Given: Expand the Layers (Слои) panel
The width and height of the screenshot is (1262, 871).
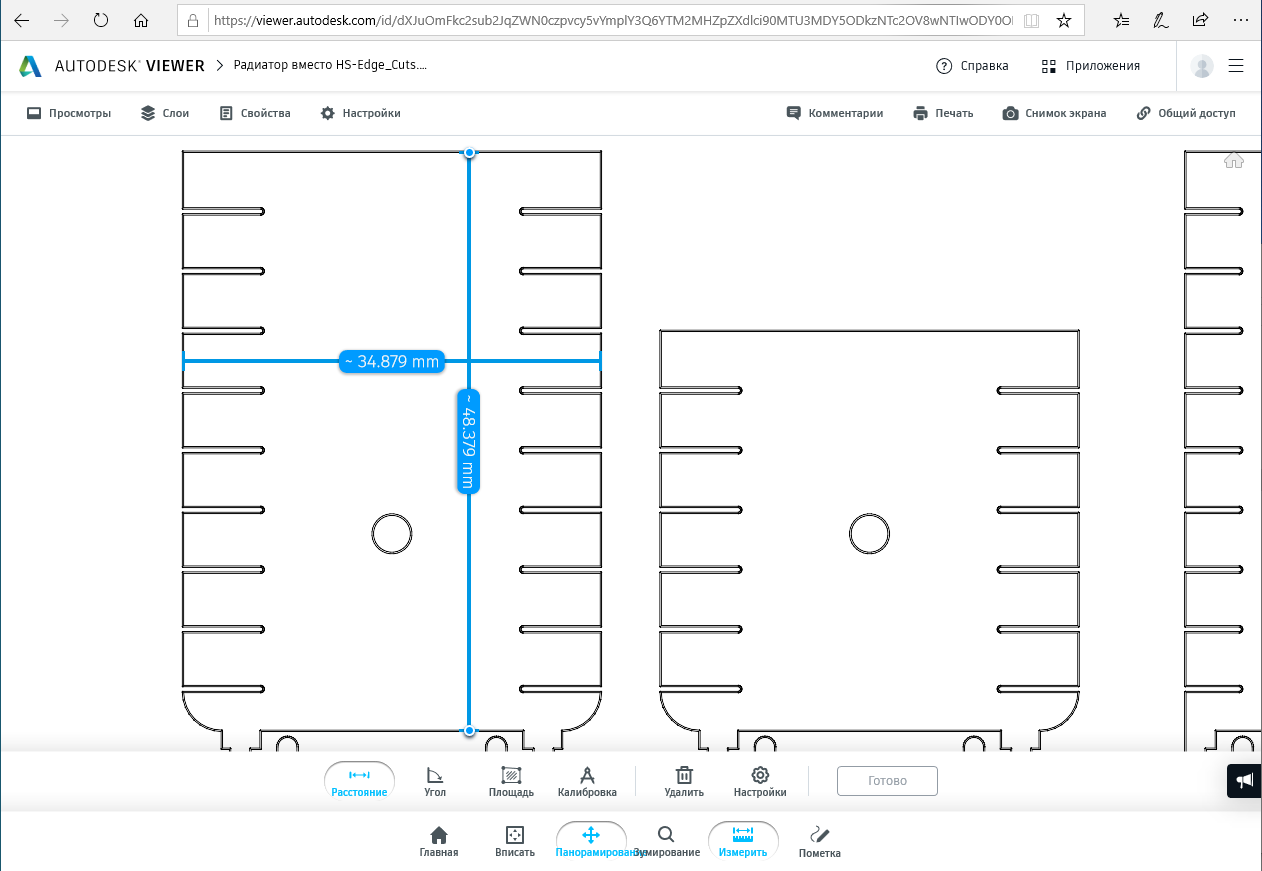Looking at the screenshot, I should pos(165,113).
